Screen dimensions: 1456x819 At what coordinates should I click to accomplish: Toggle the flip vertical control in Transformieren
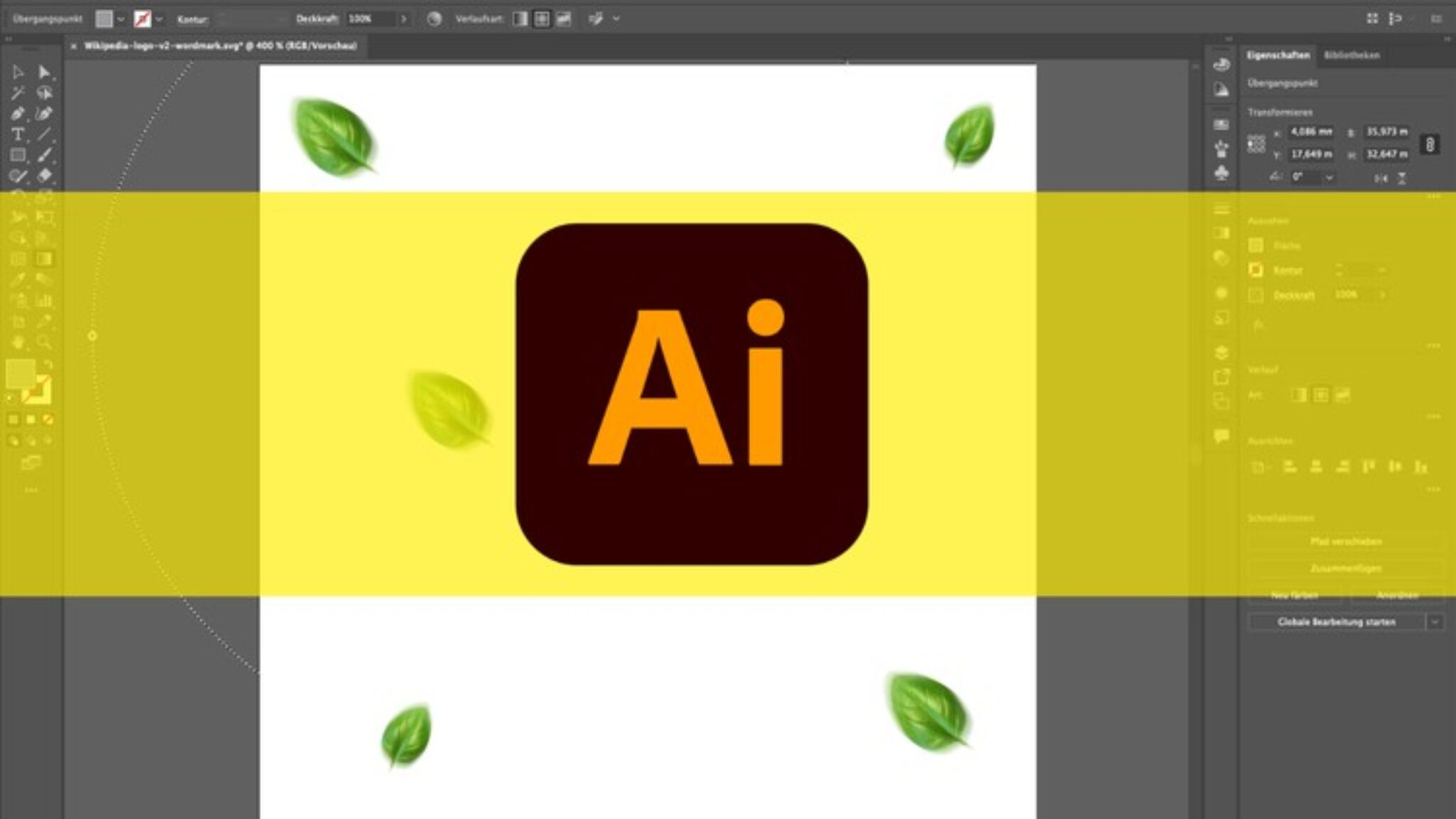[x=1403, y=178]
